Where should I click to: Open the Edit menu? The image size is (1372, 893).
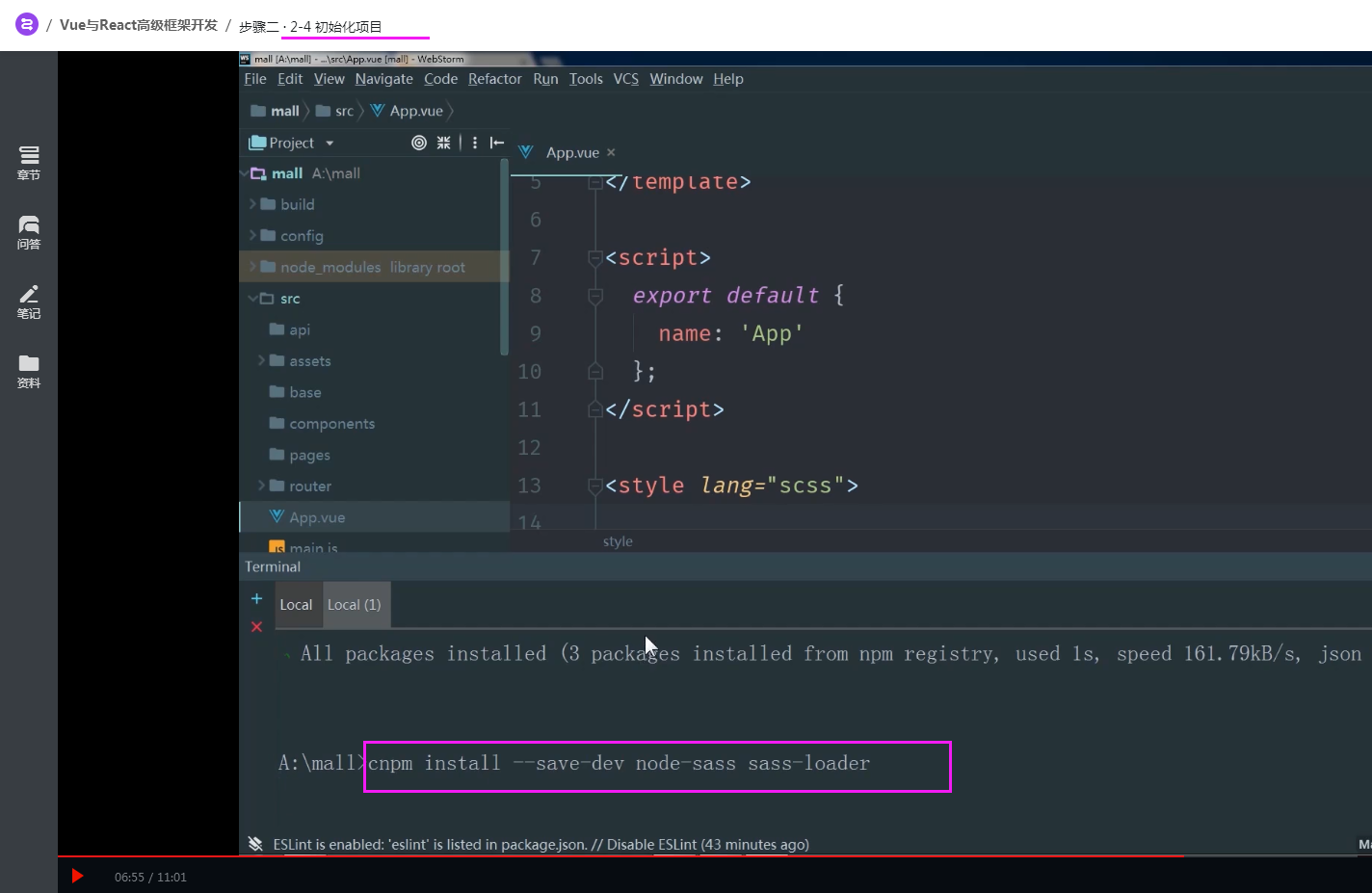point(290,79)
